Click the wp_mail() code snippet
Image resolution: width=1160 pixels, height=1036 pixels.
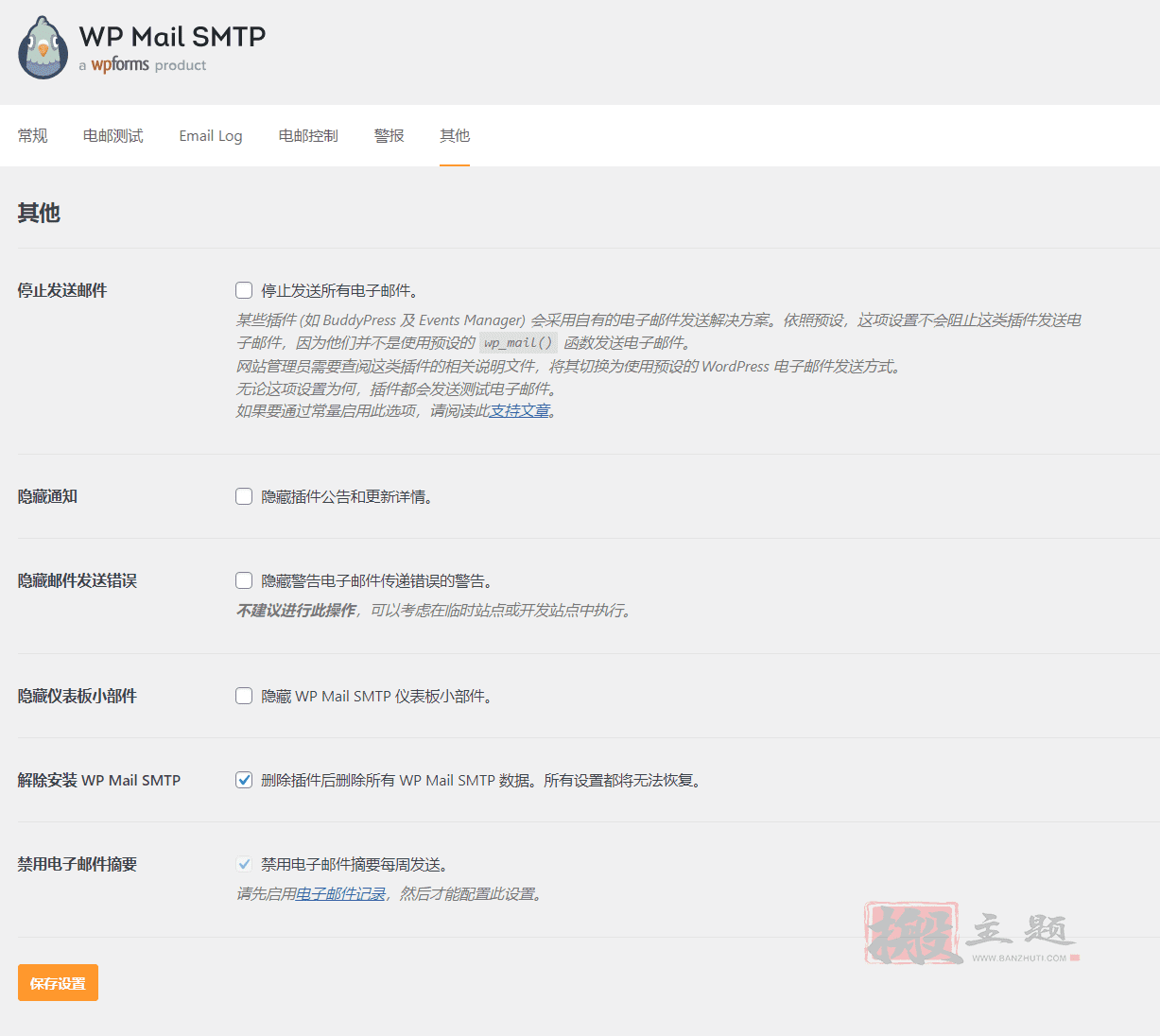click(x=518, y=343)
